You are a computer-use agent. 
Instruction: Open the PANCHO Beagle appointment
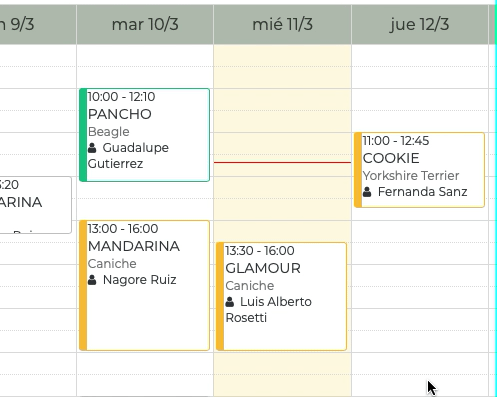tap(144, 135)
